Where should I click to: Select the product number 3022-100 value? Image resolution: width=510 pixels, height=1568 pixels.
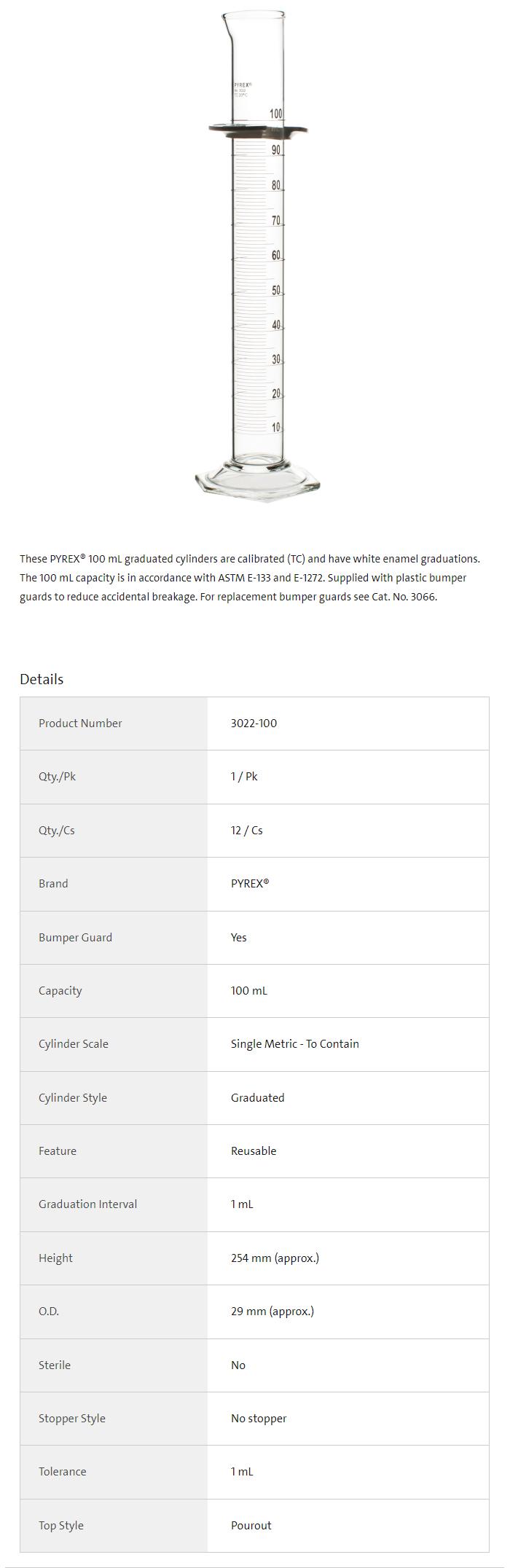tap(254, 723)
